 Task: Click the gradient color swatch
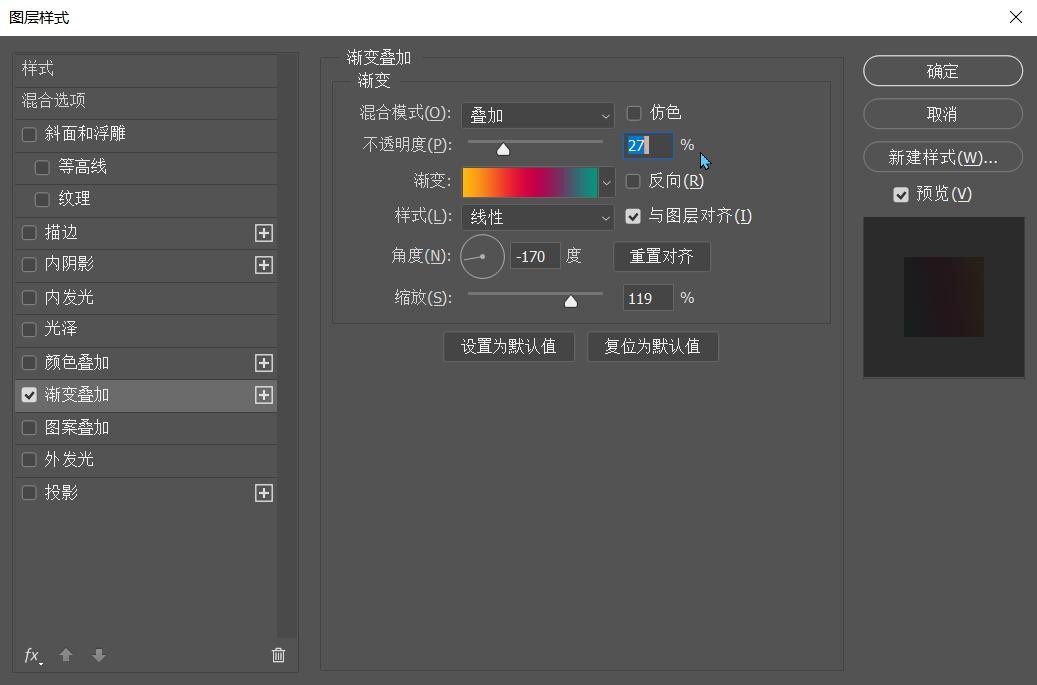pyautogui.click(x=529, y=182)
